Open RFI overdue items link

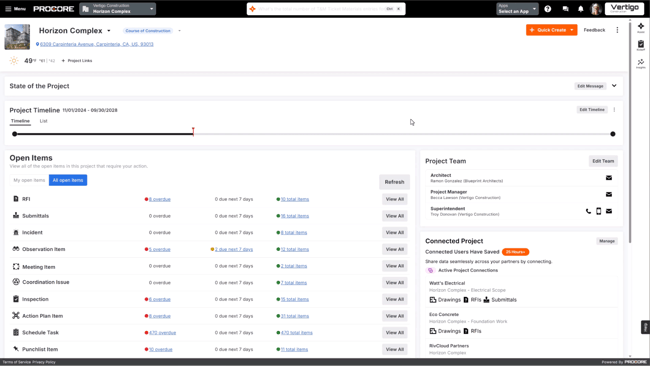pyautogui.click(x=160, y=199)
